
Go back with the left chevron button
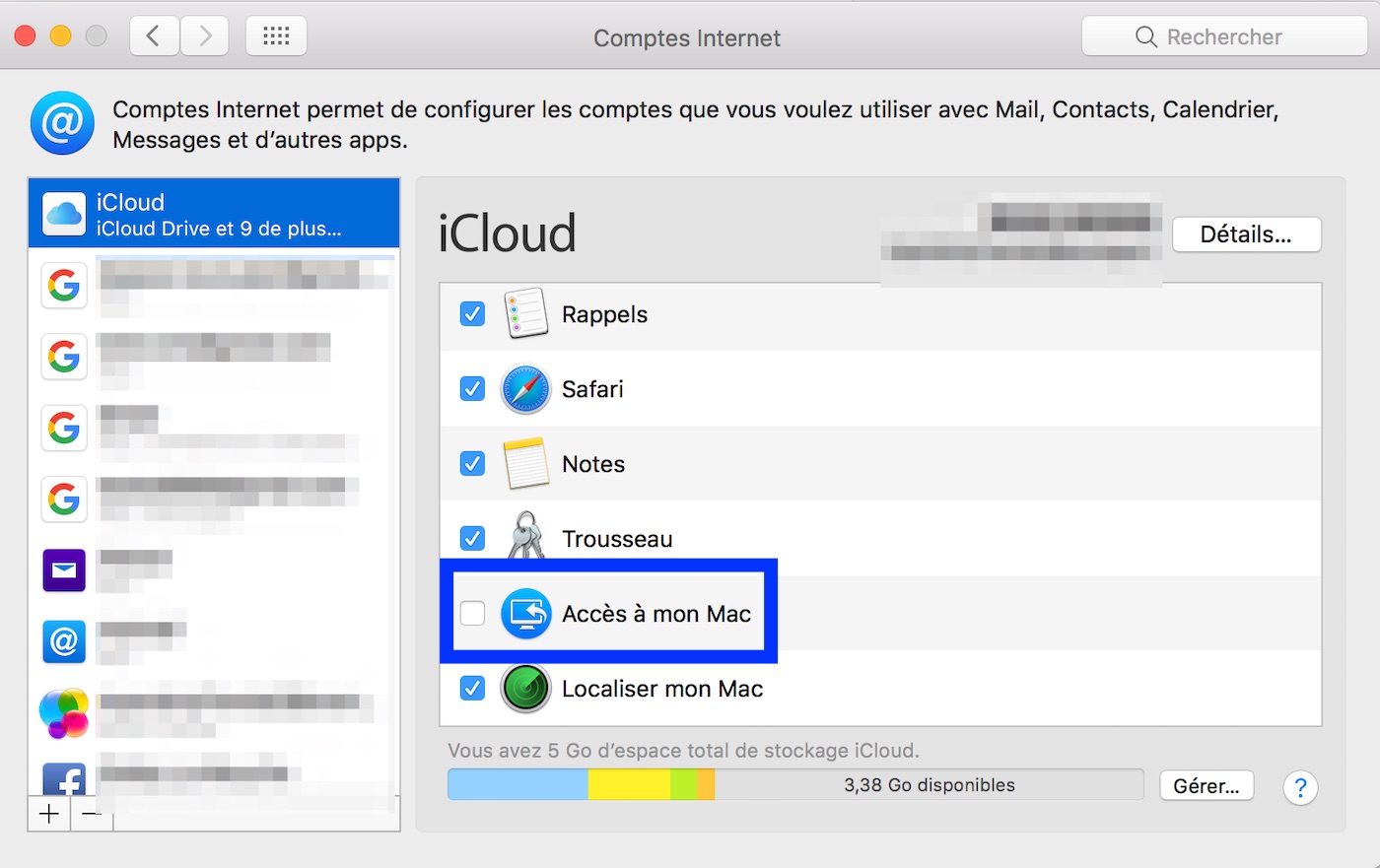click(155, 36)
